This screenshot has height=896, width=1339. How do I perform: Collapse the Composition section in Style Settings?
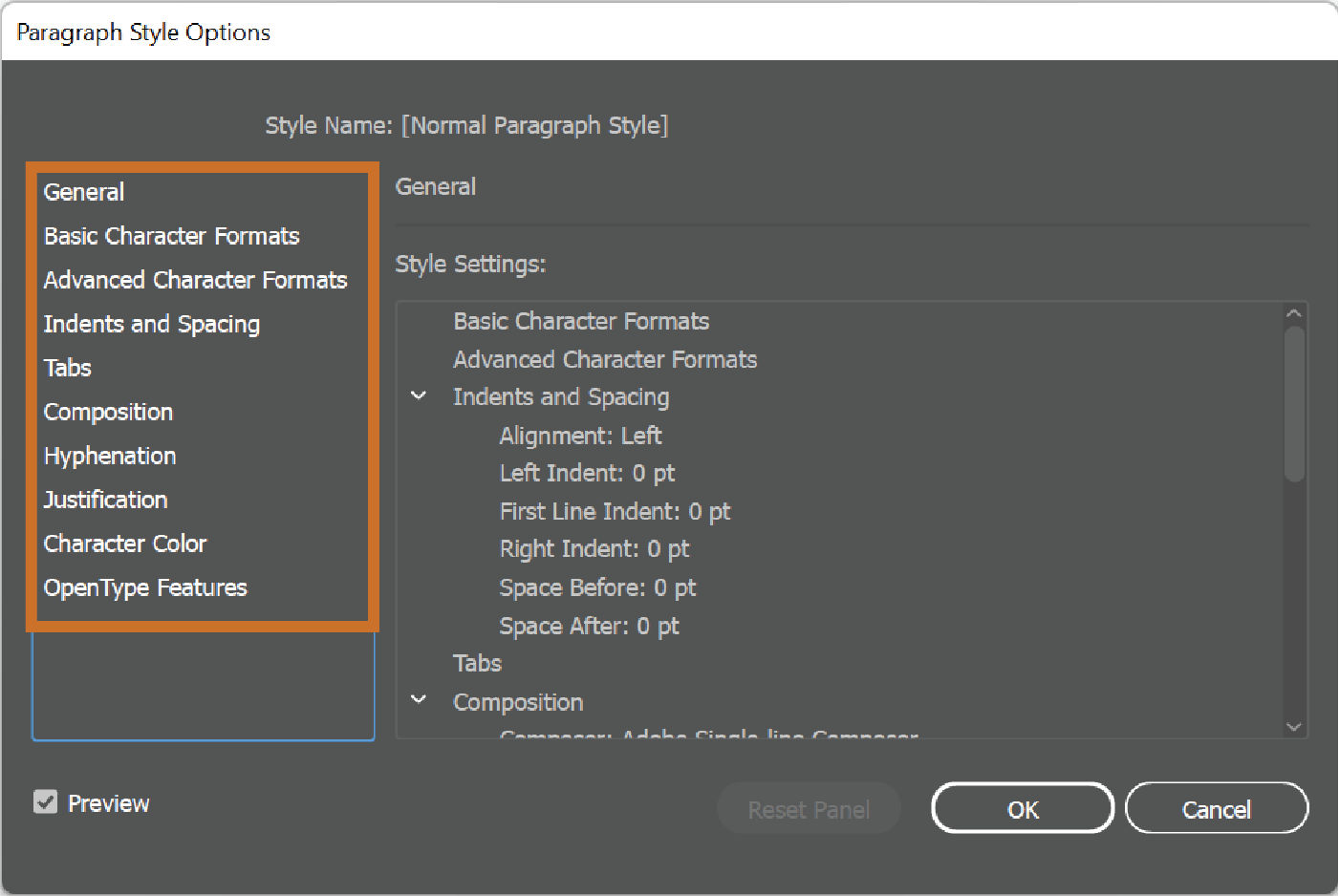[418, 700]
